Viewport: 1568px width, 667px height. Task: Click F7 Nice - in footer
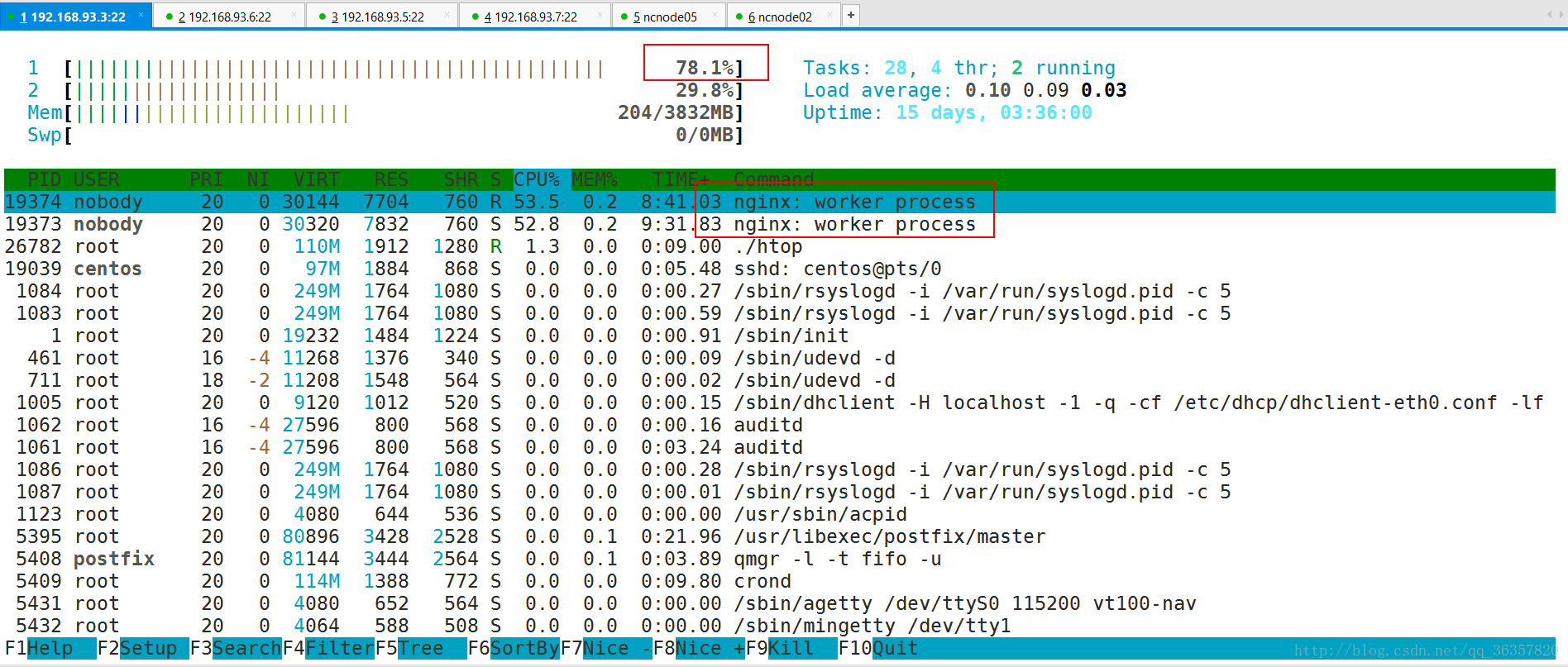[606, 648]
